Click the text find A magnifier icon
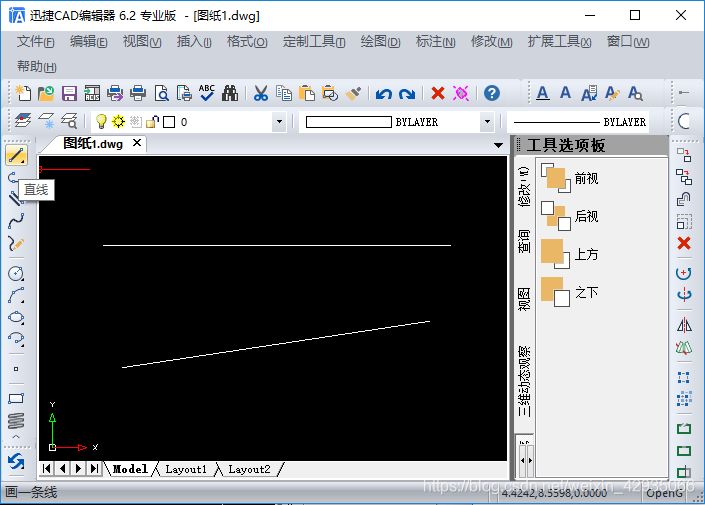 635,93
